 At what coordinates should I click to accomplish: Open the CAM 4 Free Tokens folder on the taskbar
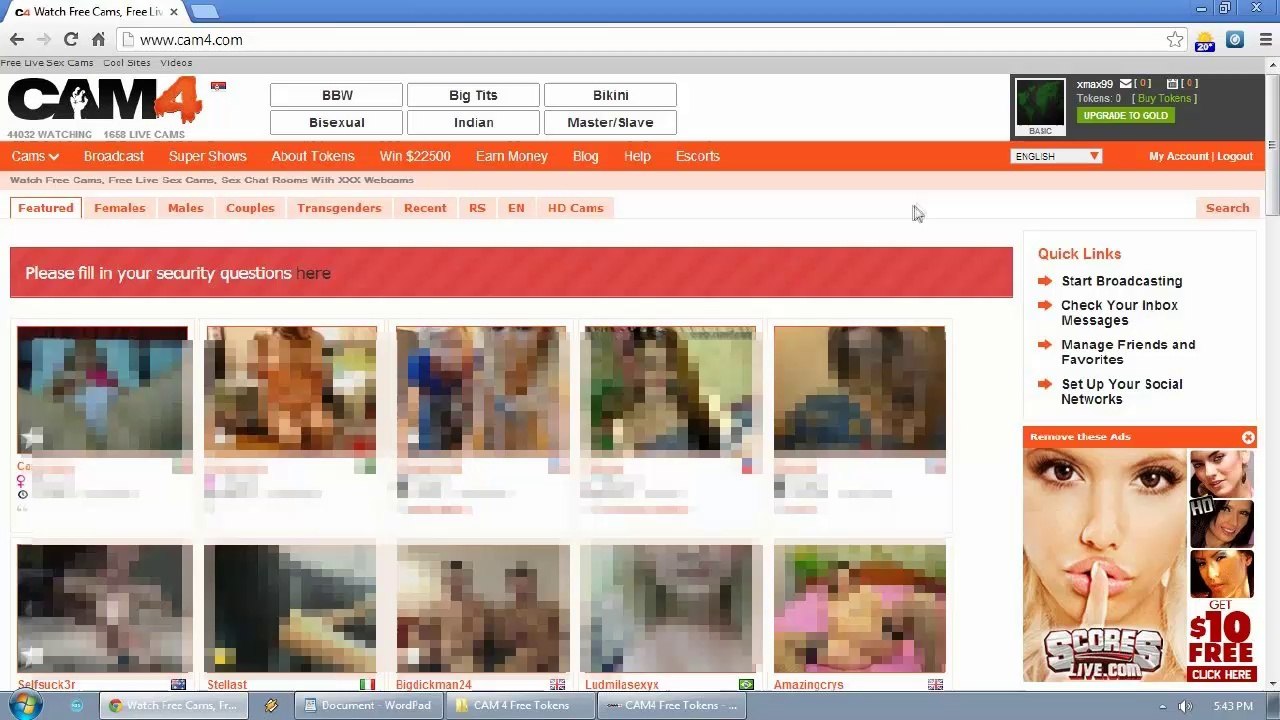520,705
